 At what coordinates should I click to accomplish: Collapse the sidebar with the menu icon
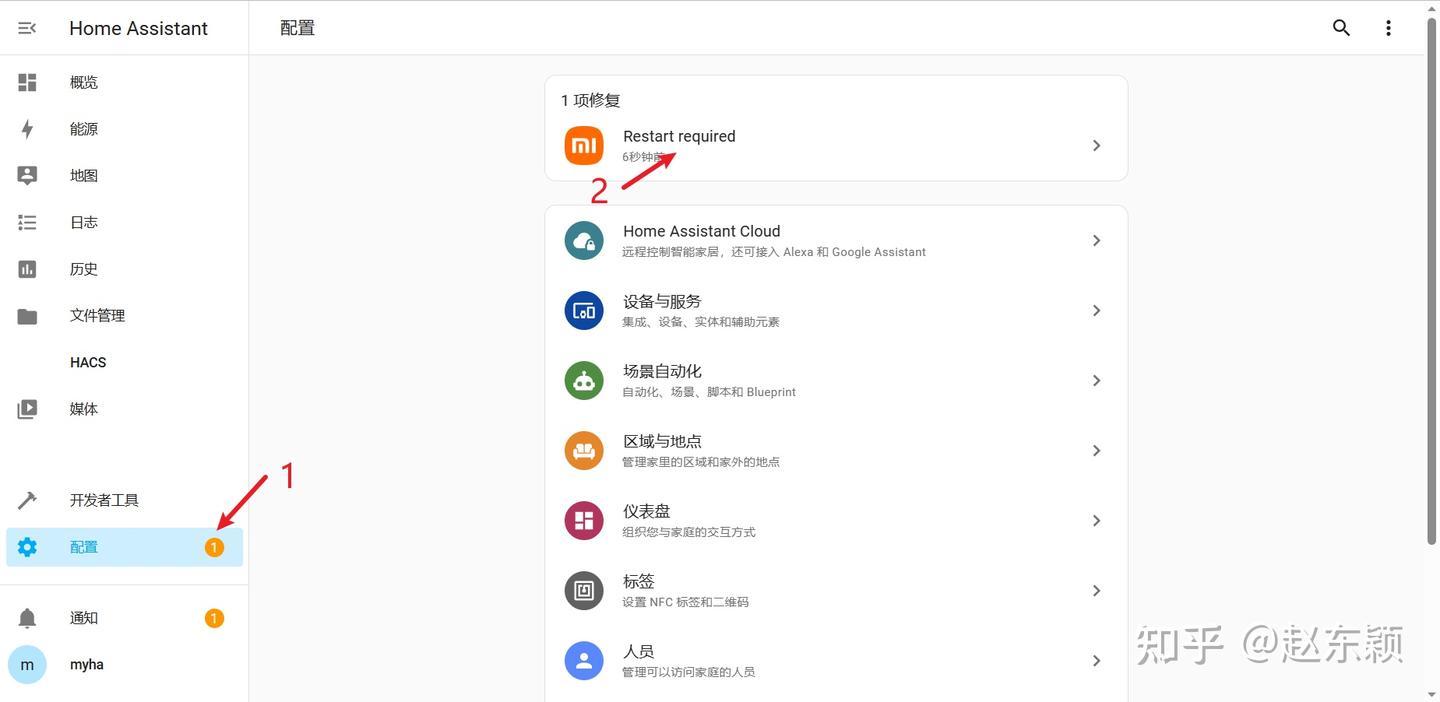point(27,28)
